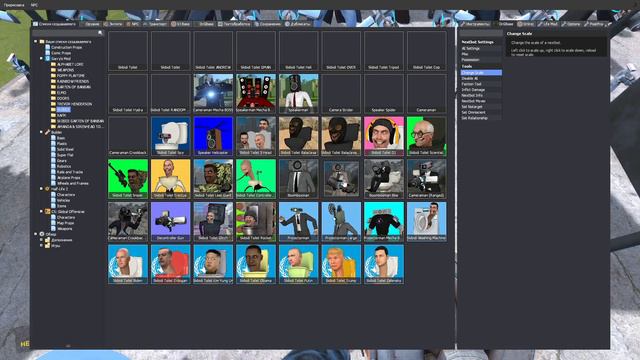Open the TREVOR HENDERSON folder
This screenshot has width=640, height=360.
click(74, 104)
